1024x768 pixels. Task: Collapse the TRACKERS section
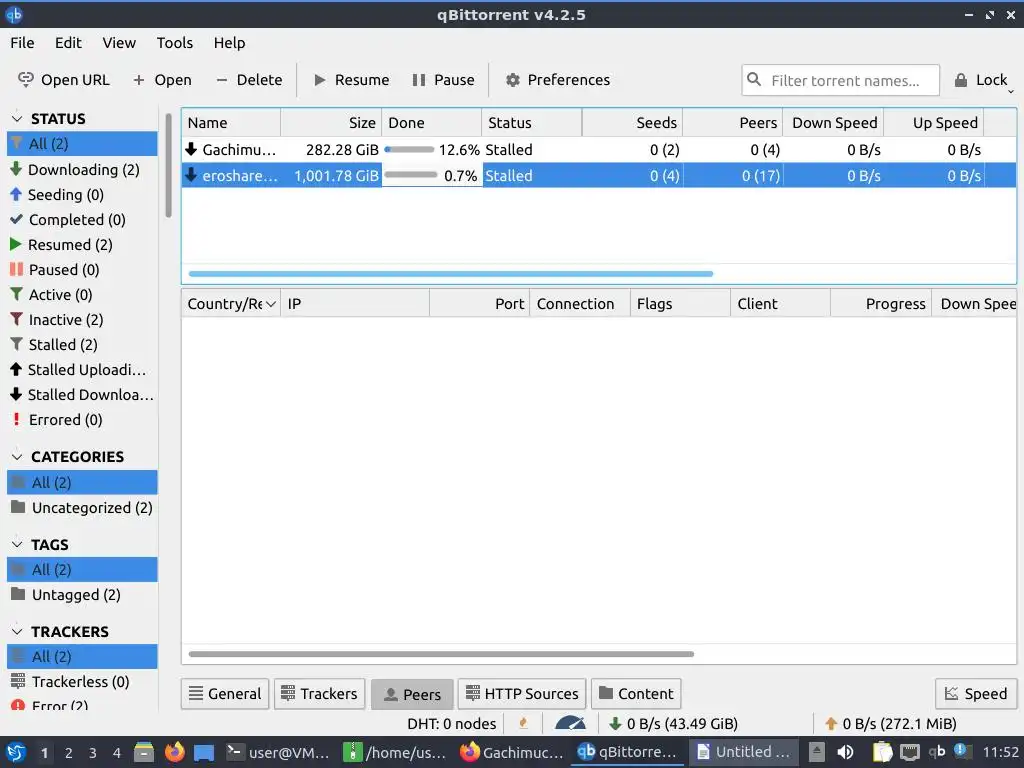coord(18,631)
